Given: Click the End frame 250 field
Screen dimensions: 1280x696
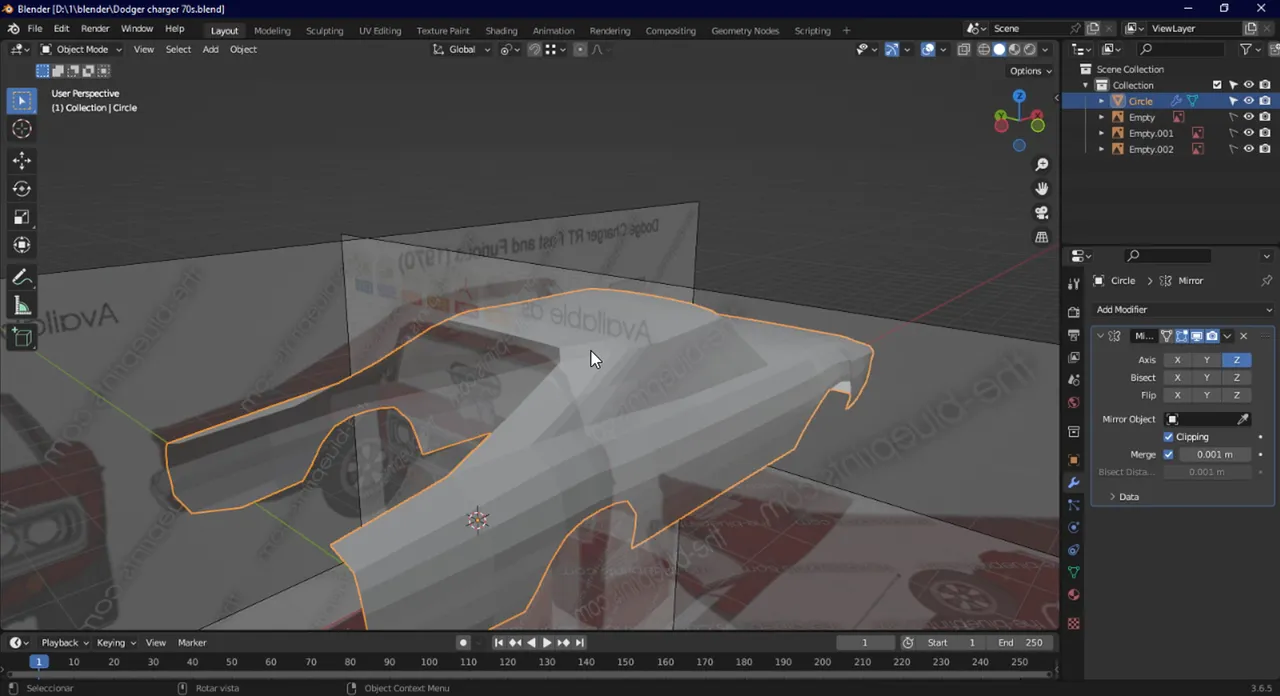Looking at the screenshot, I should pos(1019,642).
